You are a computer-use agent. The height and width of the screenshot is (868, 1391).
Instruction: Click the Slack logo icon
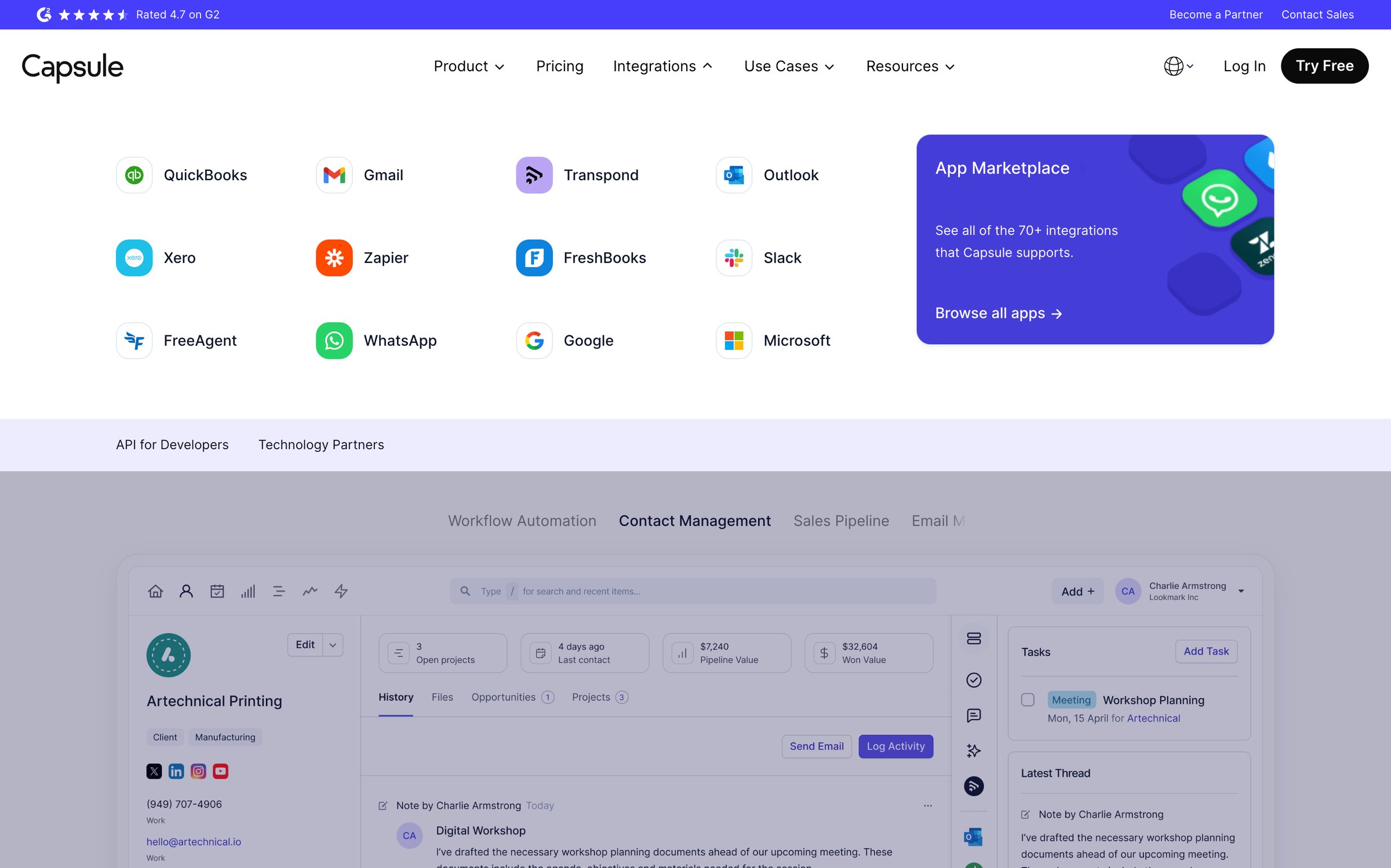pos(734,258)
